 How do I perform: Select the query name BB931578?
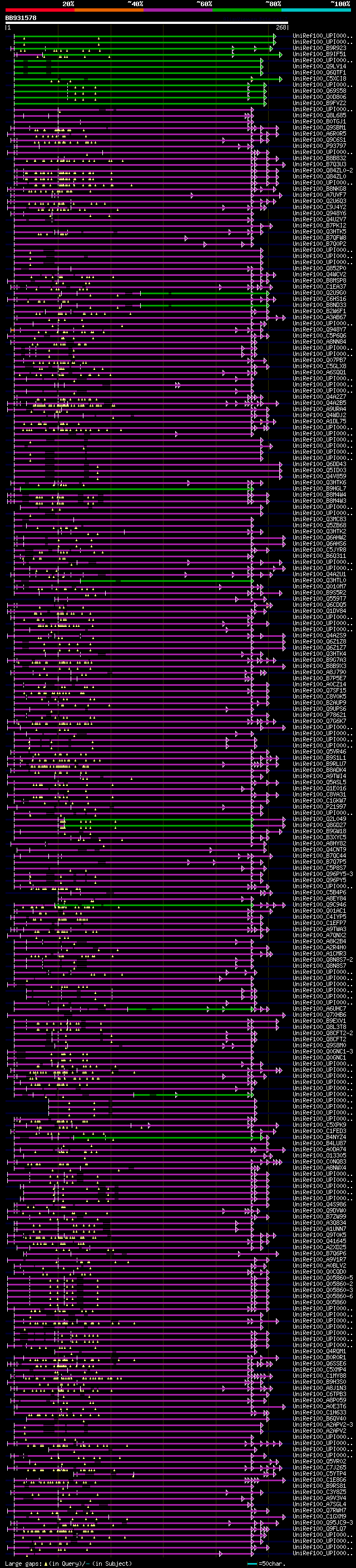point(21,18)
